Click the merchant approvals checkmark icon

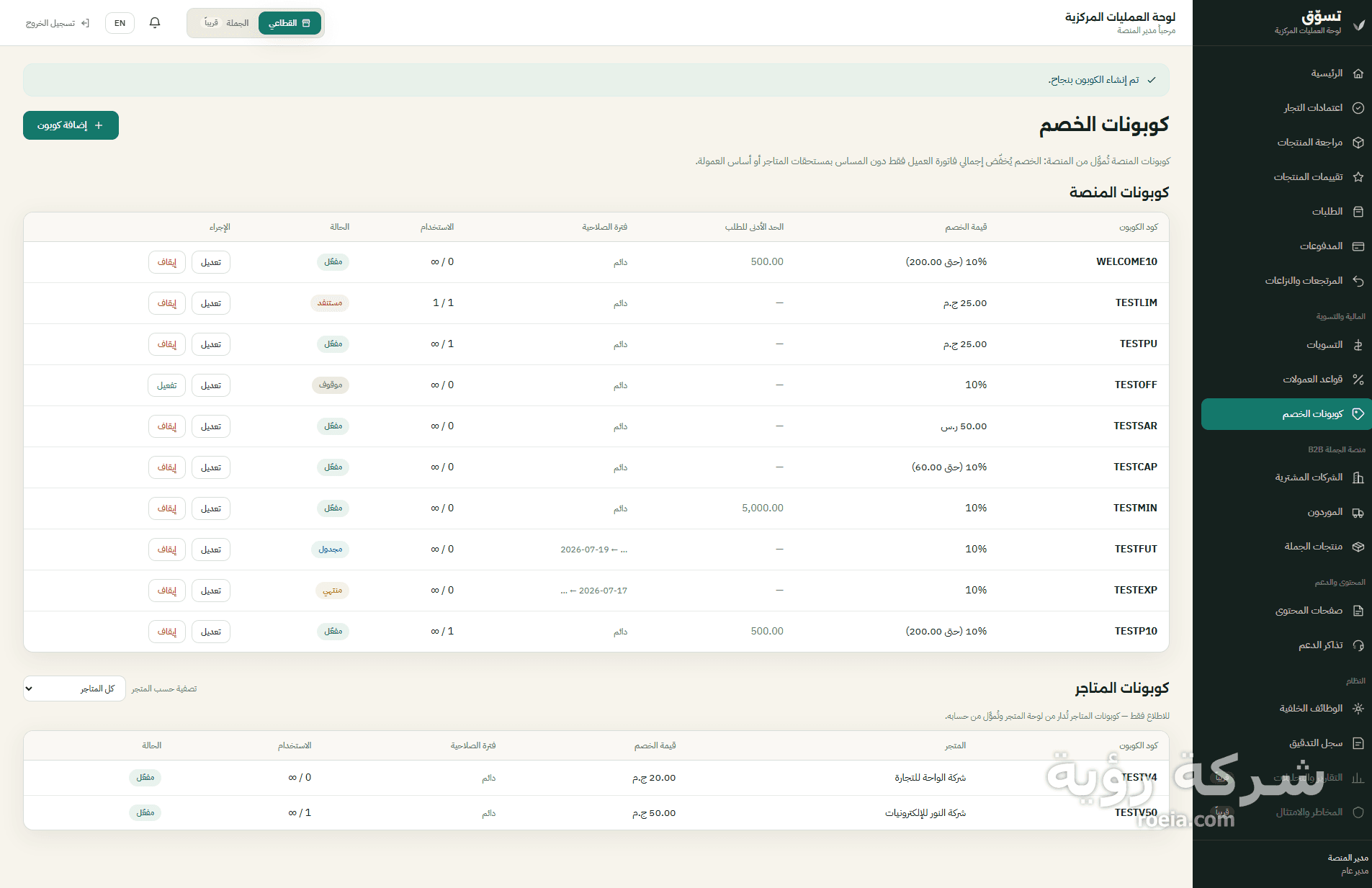[1358, 108]
